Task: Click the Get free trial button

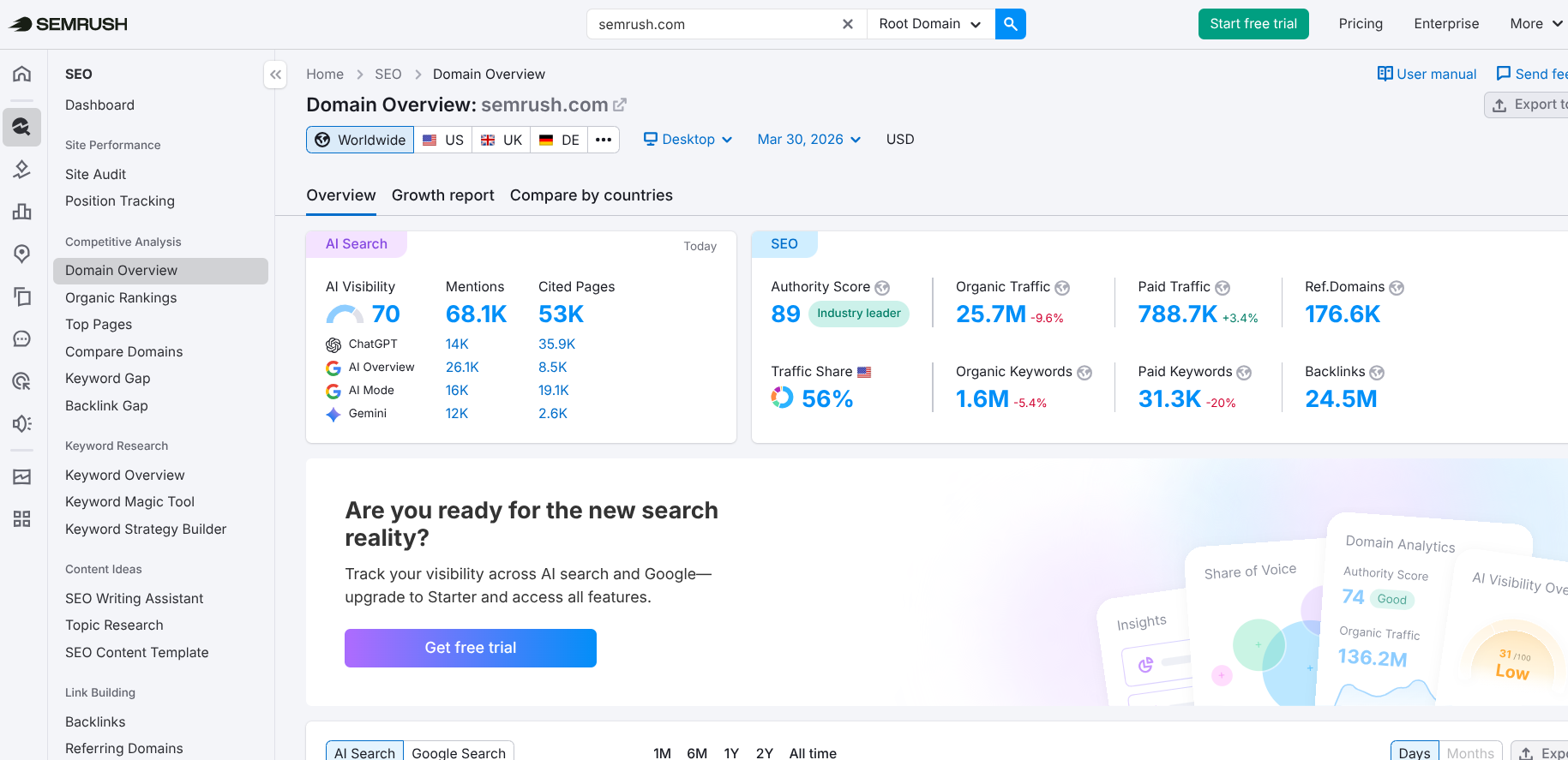Action: pyautogui.click(x=471, y=648)
